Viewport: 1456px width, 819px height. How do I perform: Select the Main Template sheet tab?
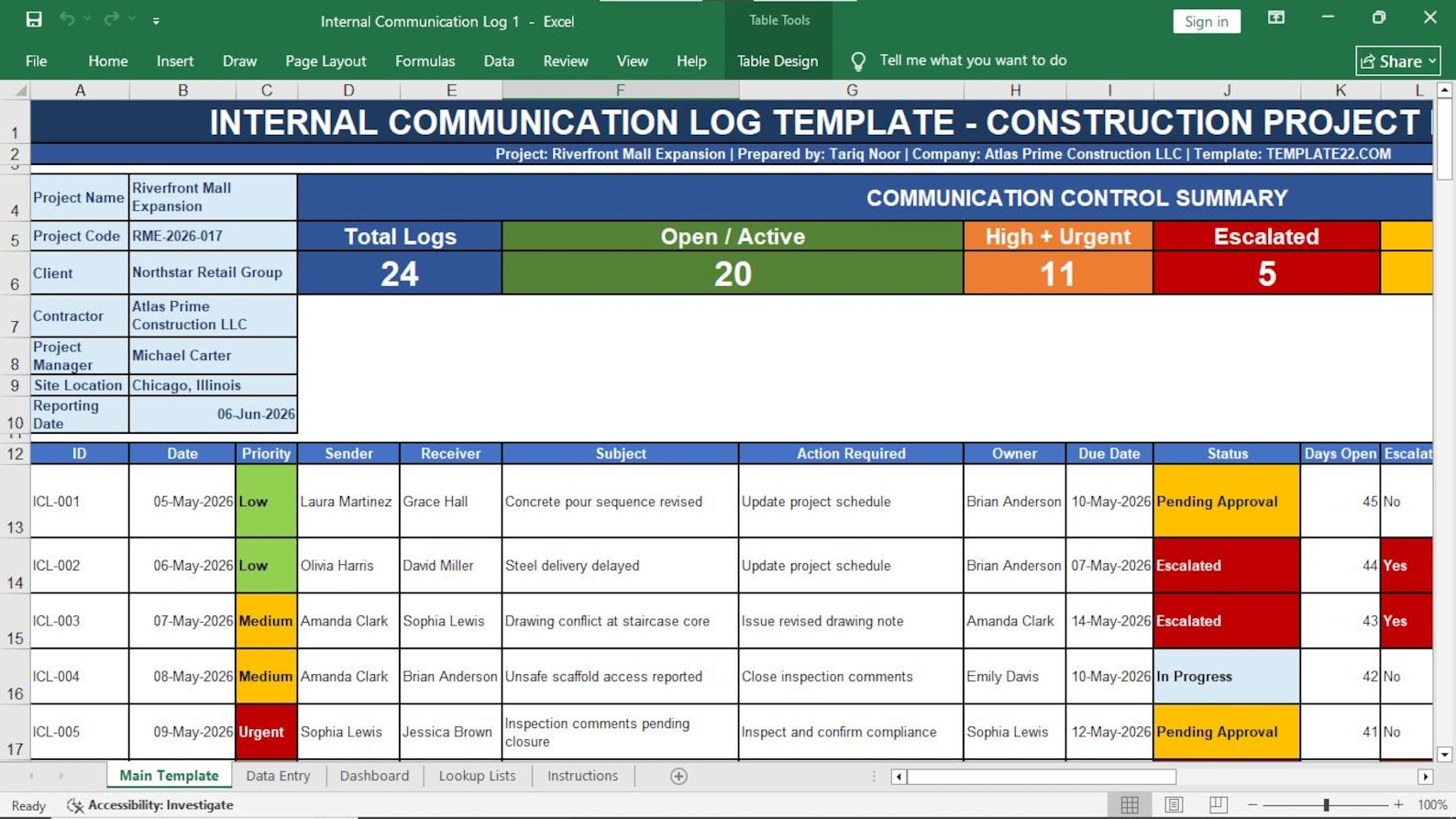pos(169,776)
